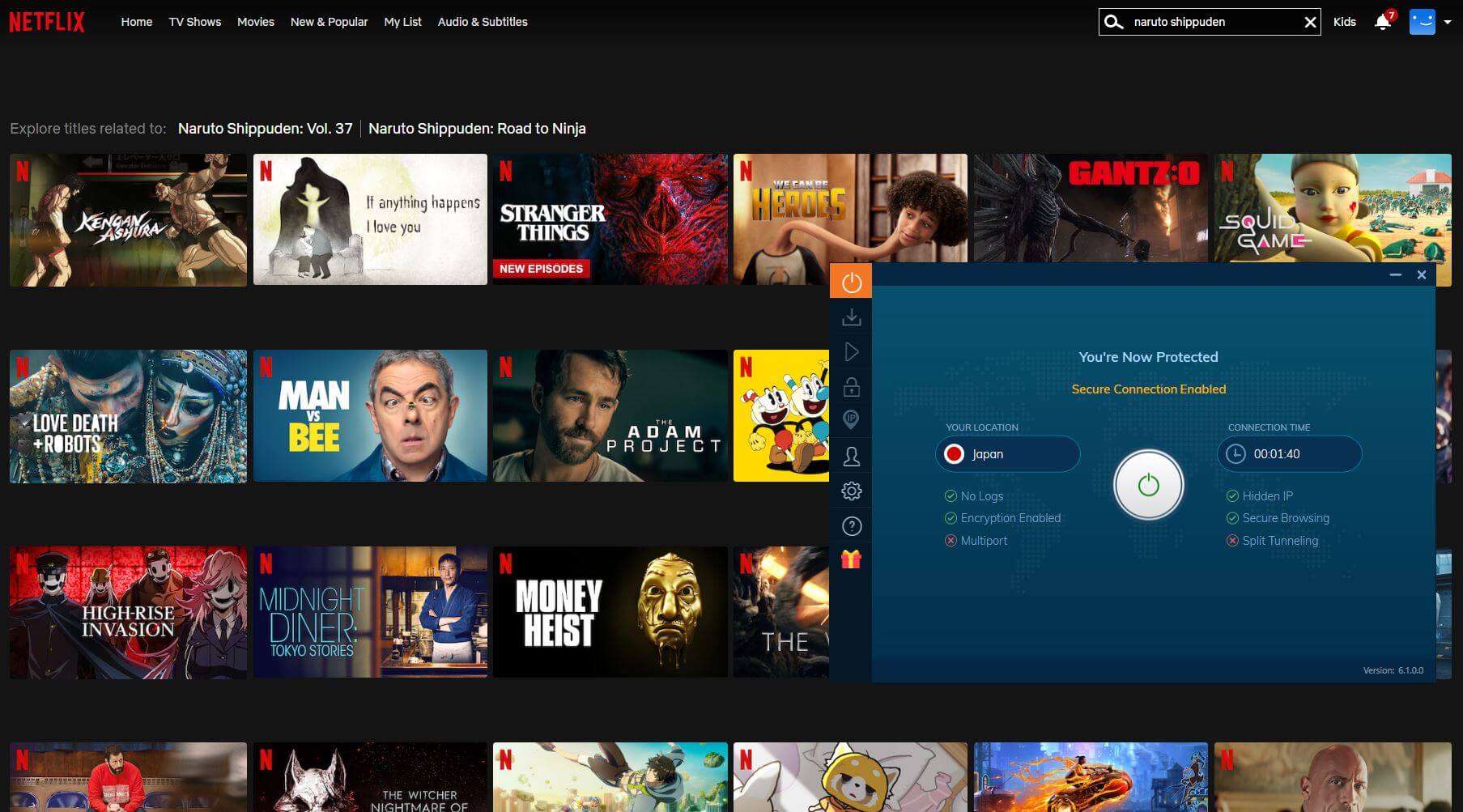Screen dimensions: 1463x812
Task: Toggle the VPN connection power button
Action: click(x=1148, y=485)
